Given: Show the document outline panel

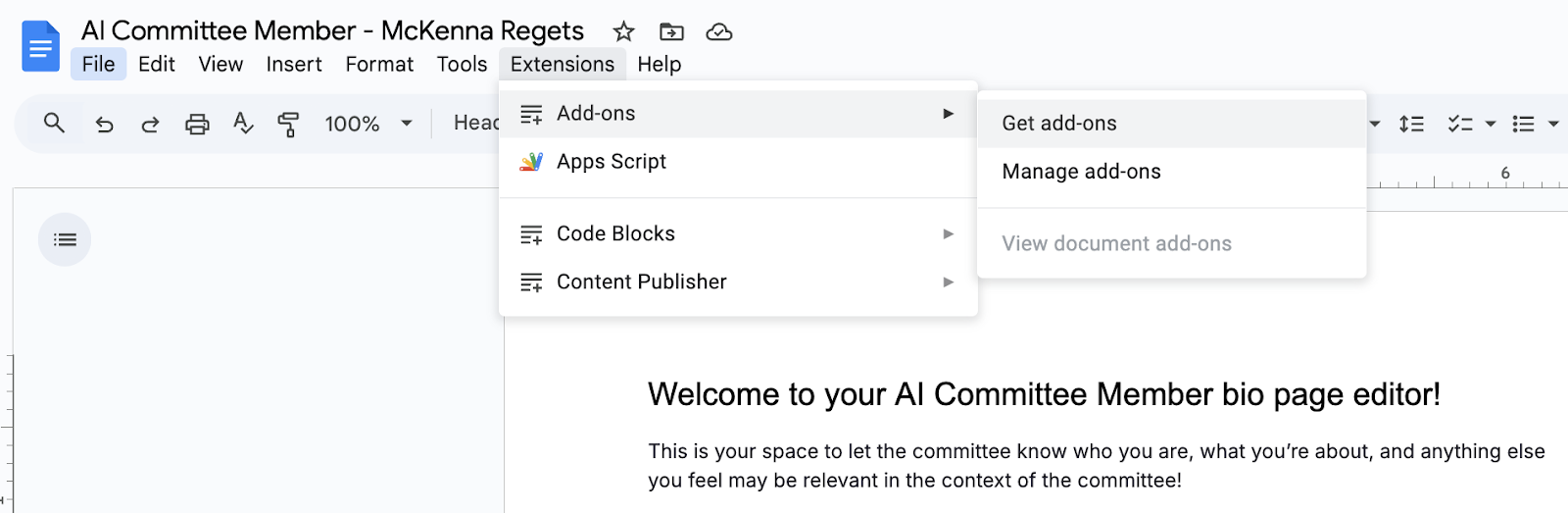Looking at the screenshot, I should (65, 239).
